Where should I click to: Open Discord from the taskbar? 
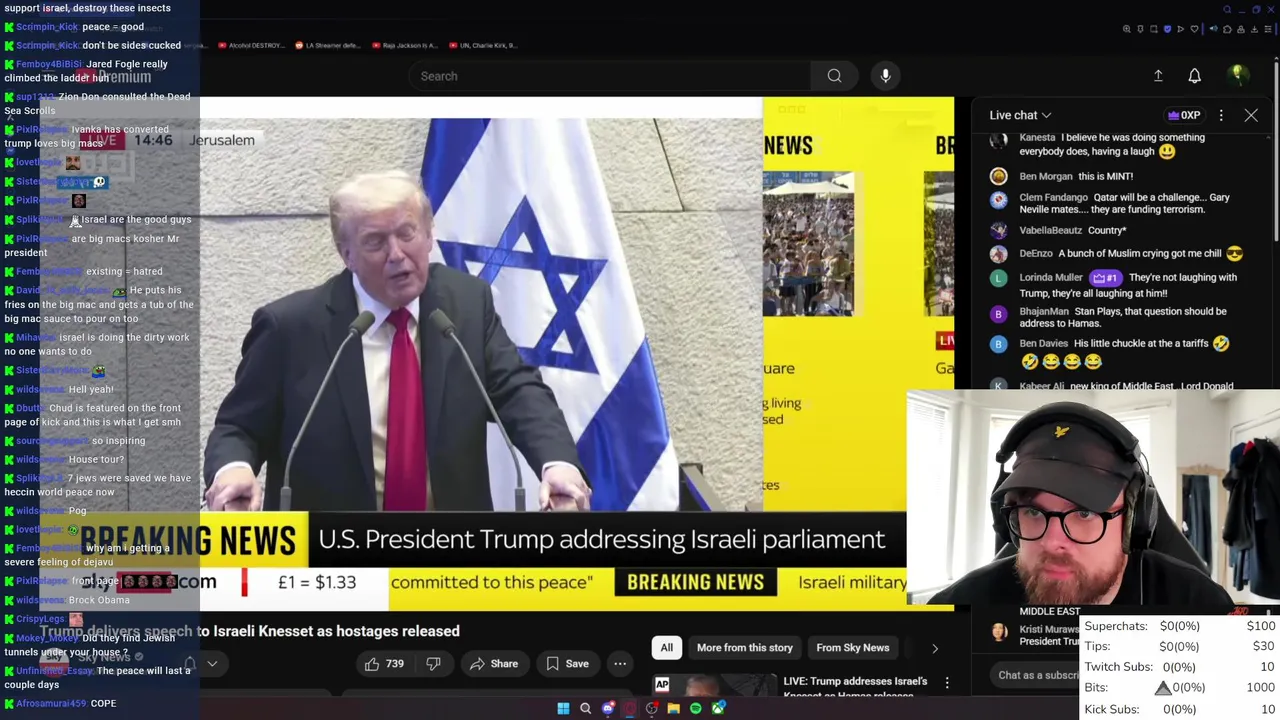(x=607, y=708)
